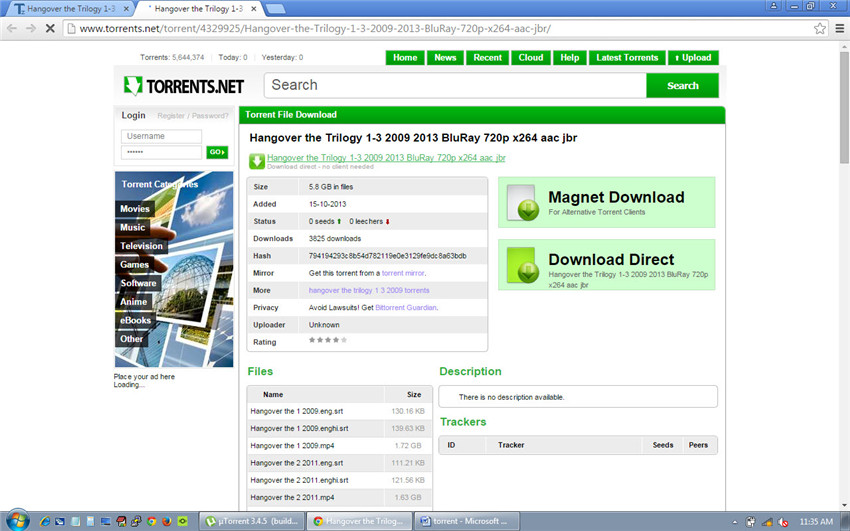Click the small green download icon beside title link
Image resolution: width=850 pixels, height=531 pixels.
pyautogui.click(x=257, y=161)
